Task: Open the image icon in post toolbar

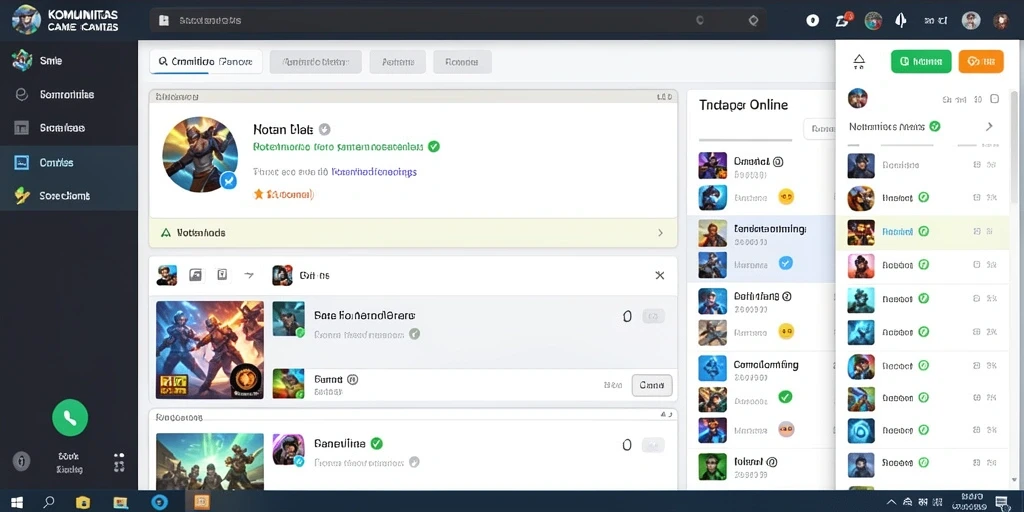Action: click(195, 275)
